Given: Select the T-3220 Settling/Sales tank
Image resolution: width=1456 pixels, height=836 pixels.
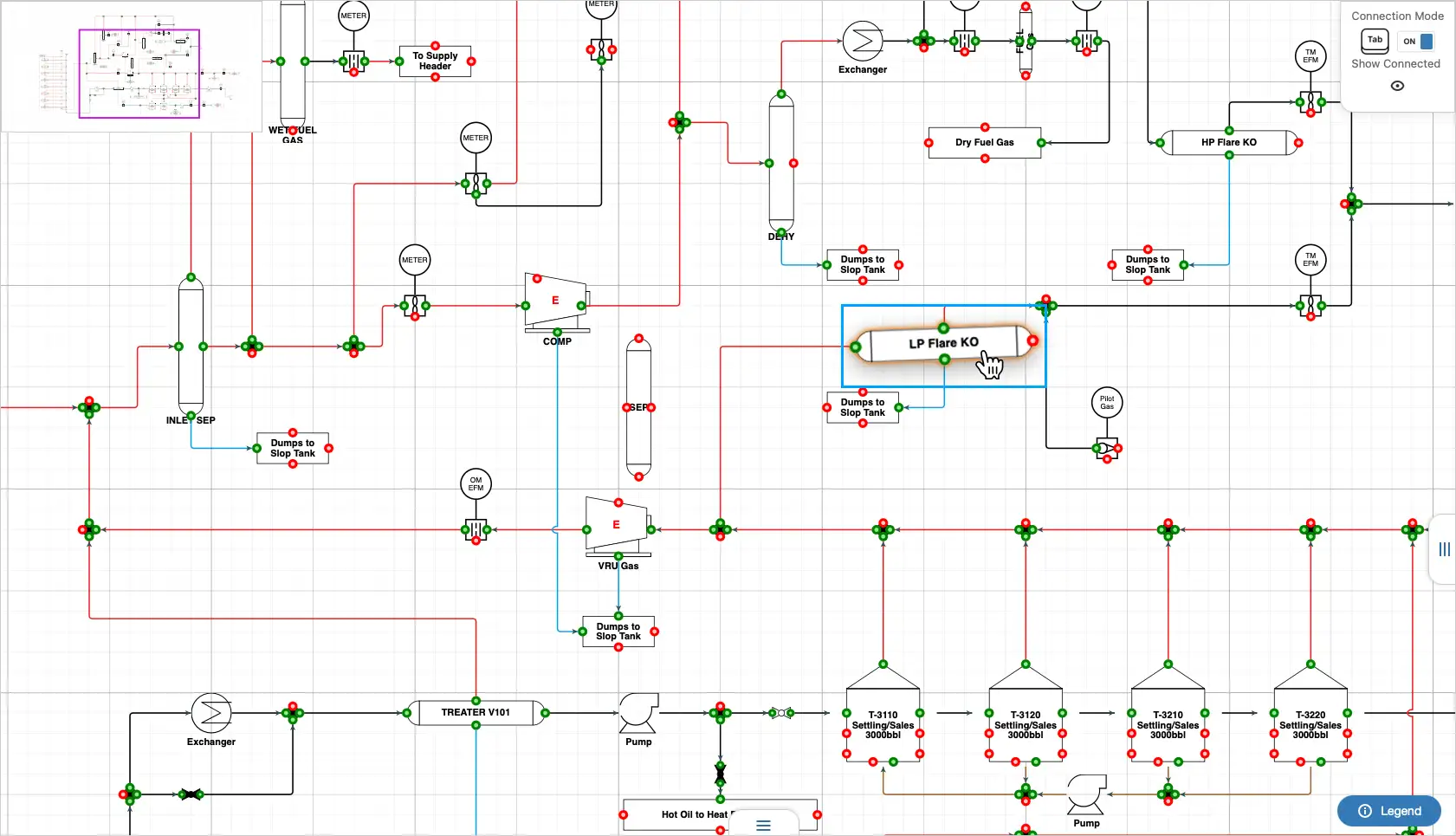Looking at the screenshot, I should tap(1310, 725).
